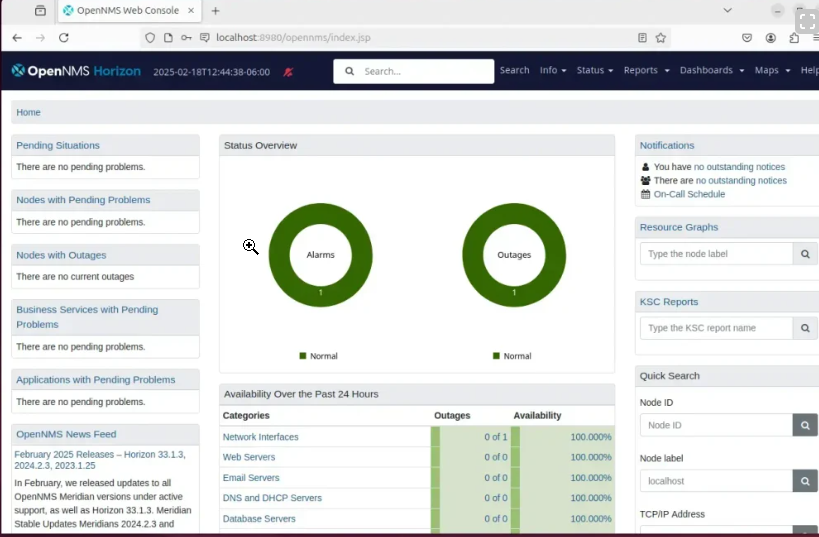Screen dimensions: 819x537
Task: Click KSC Reports search magnifier button
Action: [x=805, y=328]
